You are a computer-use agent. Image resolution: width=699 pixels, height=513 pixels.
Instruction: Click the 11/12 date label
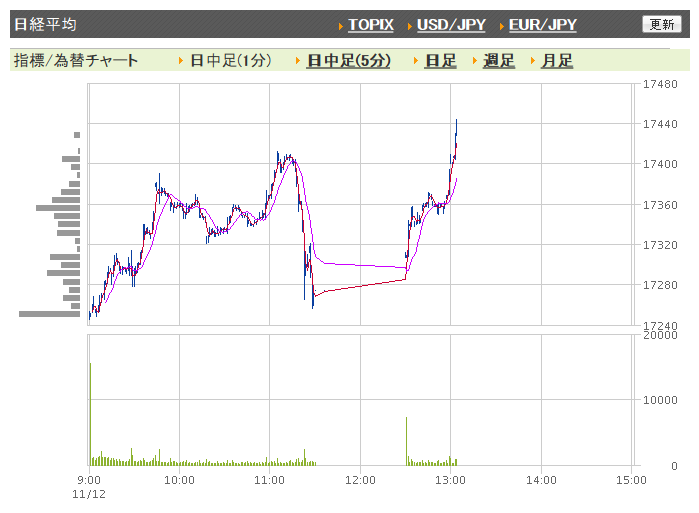pyautogui.click(x=89, y=494)
